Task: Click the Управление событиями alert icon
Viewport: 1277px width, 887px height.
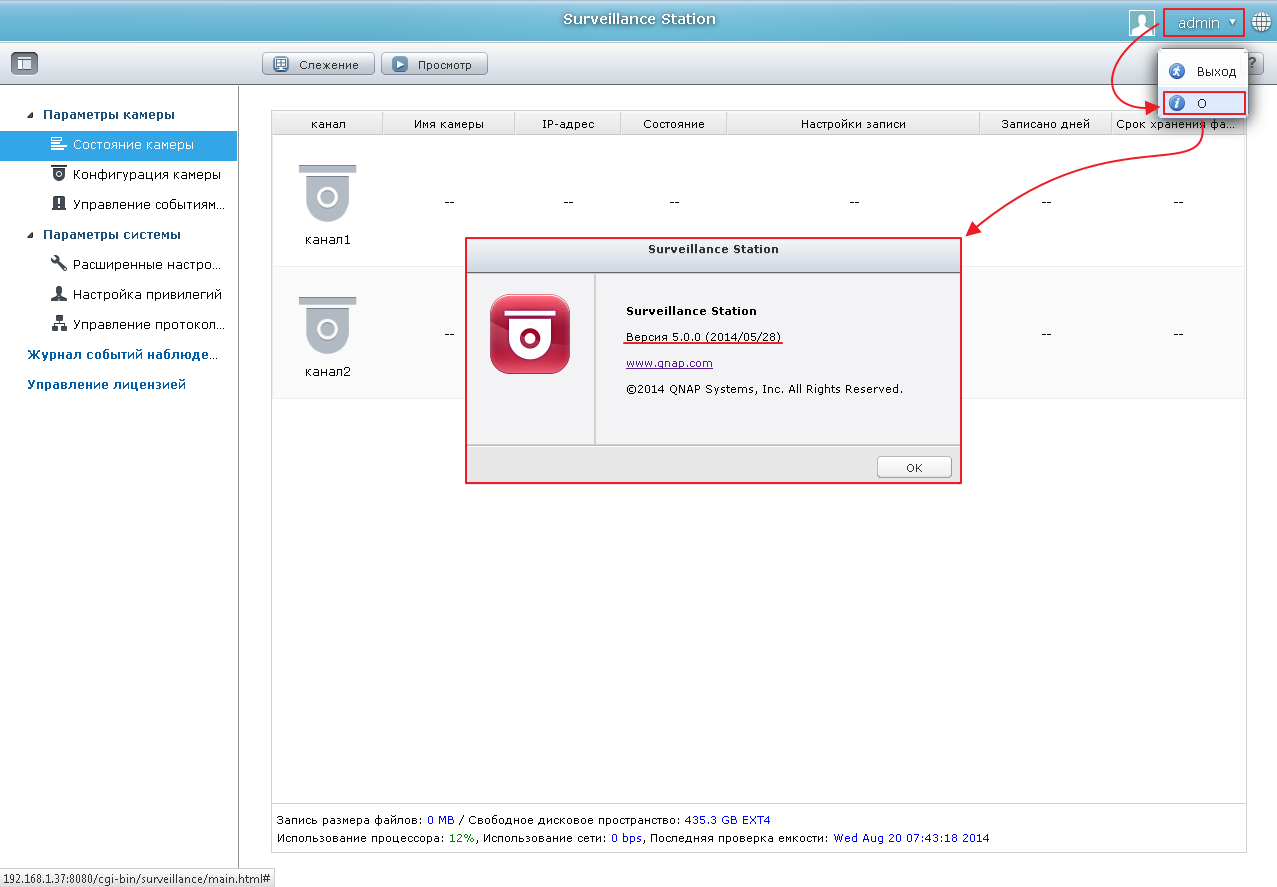Action: point(58,204)
